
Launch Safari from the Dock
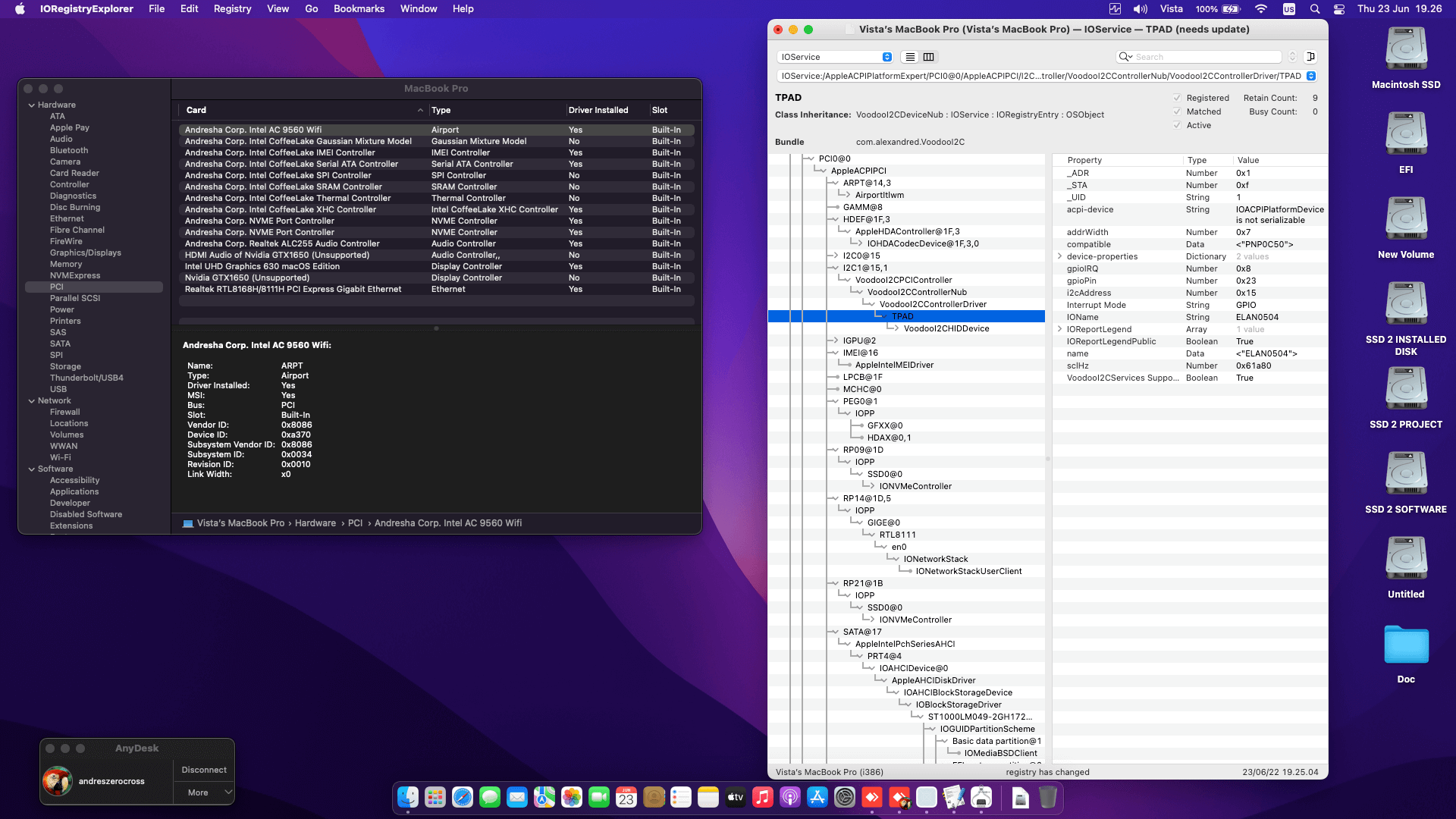(463, 797)
